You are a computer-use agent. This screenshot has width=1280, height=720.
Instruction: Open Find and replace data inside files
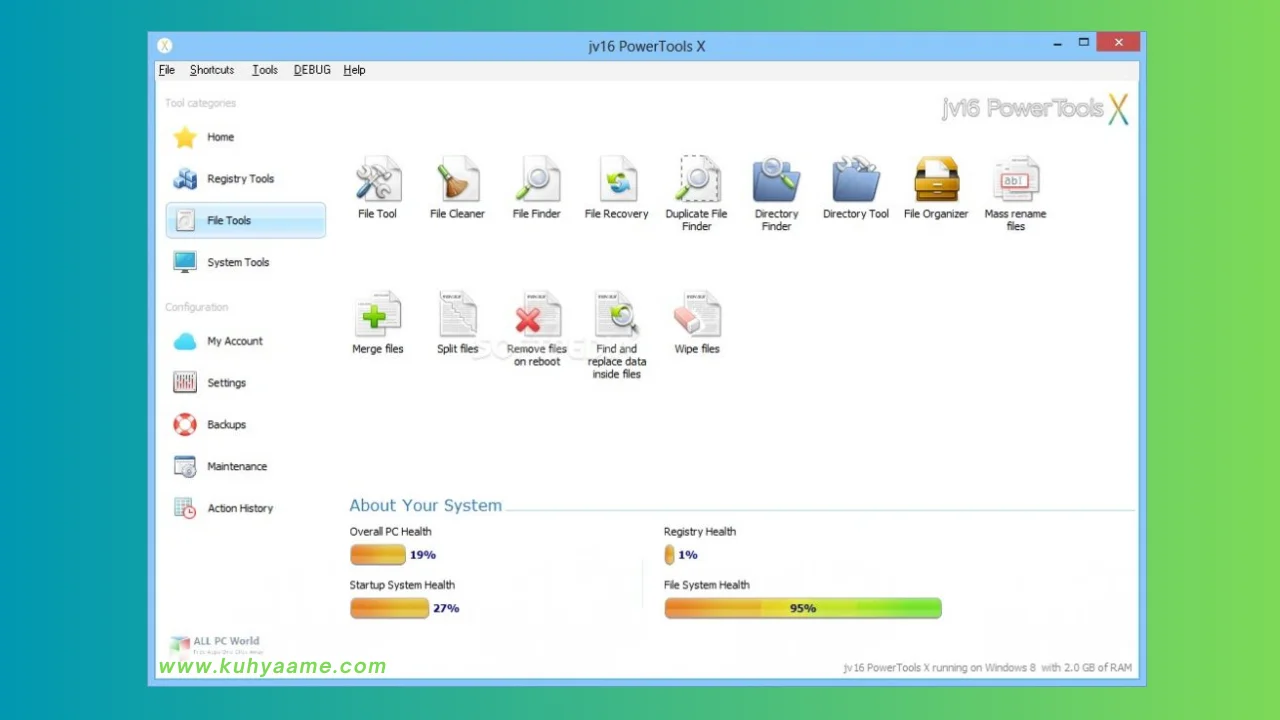tap(617, 335)
